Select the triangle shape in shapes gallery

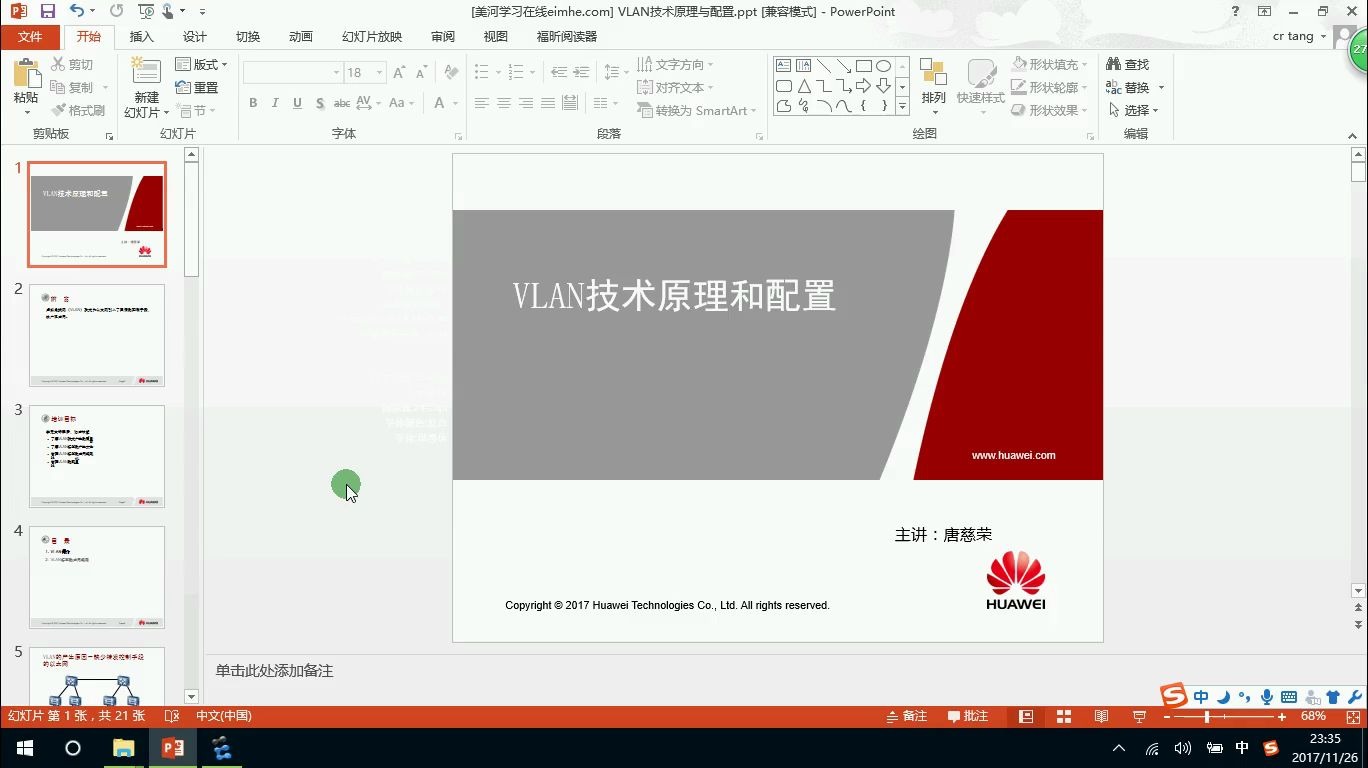(803, 86)
